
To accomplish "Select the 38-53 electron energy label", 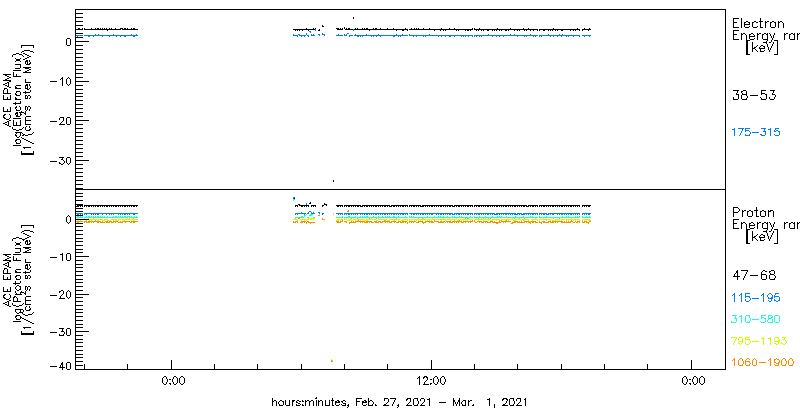I will point(754,95).
